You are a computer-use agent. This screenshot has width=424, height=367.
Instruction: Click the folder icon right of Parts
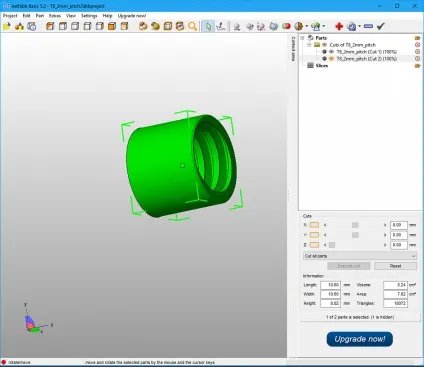click(x=417, y=38)
